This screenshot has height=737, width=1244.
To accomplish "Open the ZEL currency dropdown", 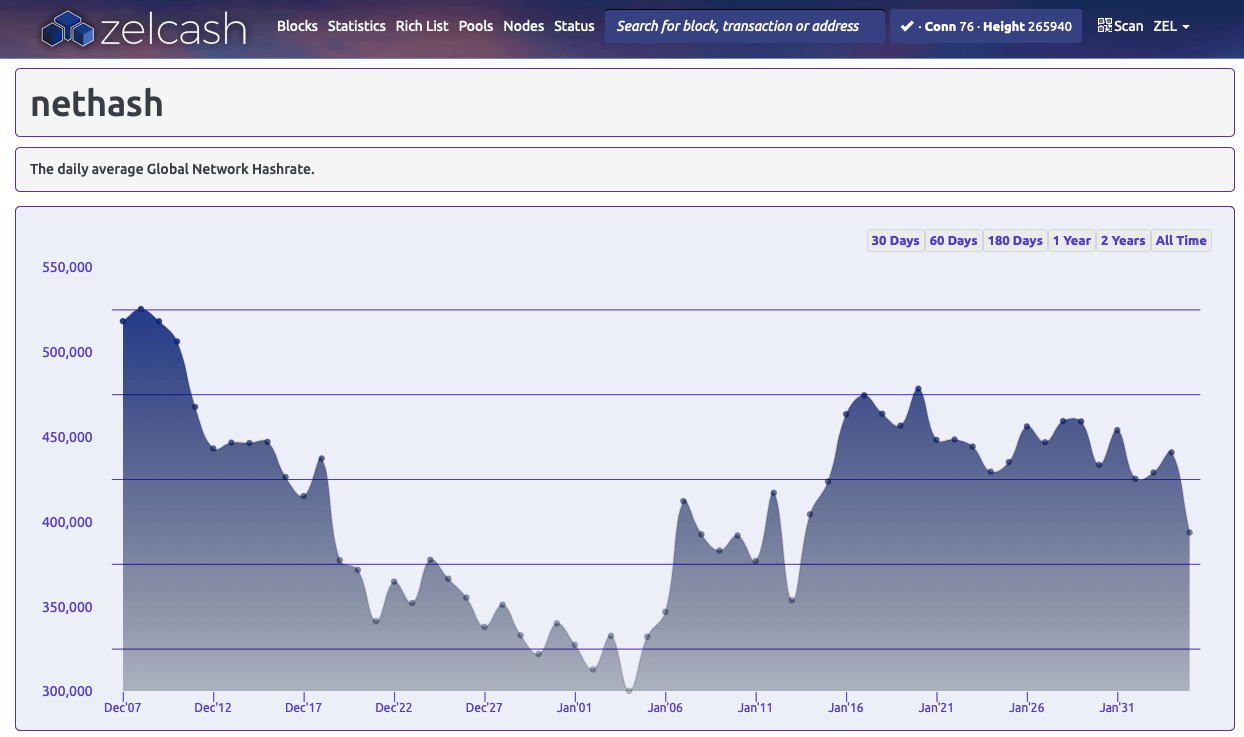I will (x=1171, y=26).
